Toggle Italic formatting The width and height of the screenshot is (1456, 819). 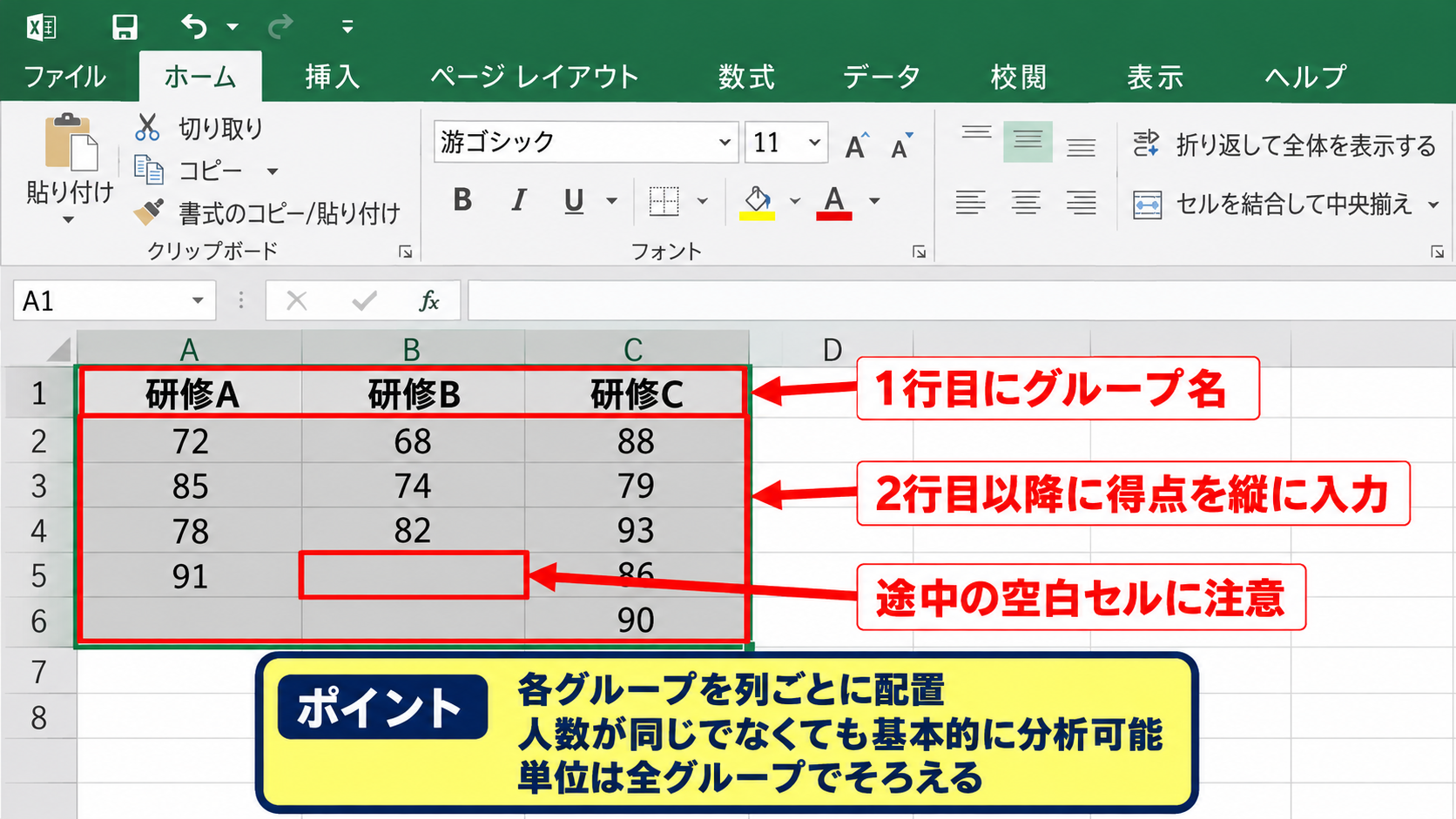point(519,200)
